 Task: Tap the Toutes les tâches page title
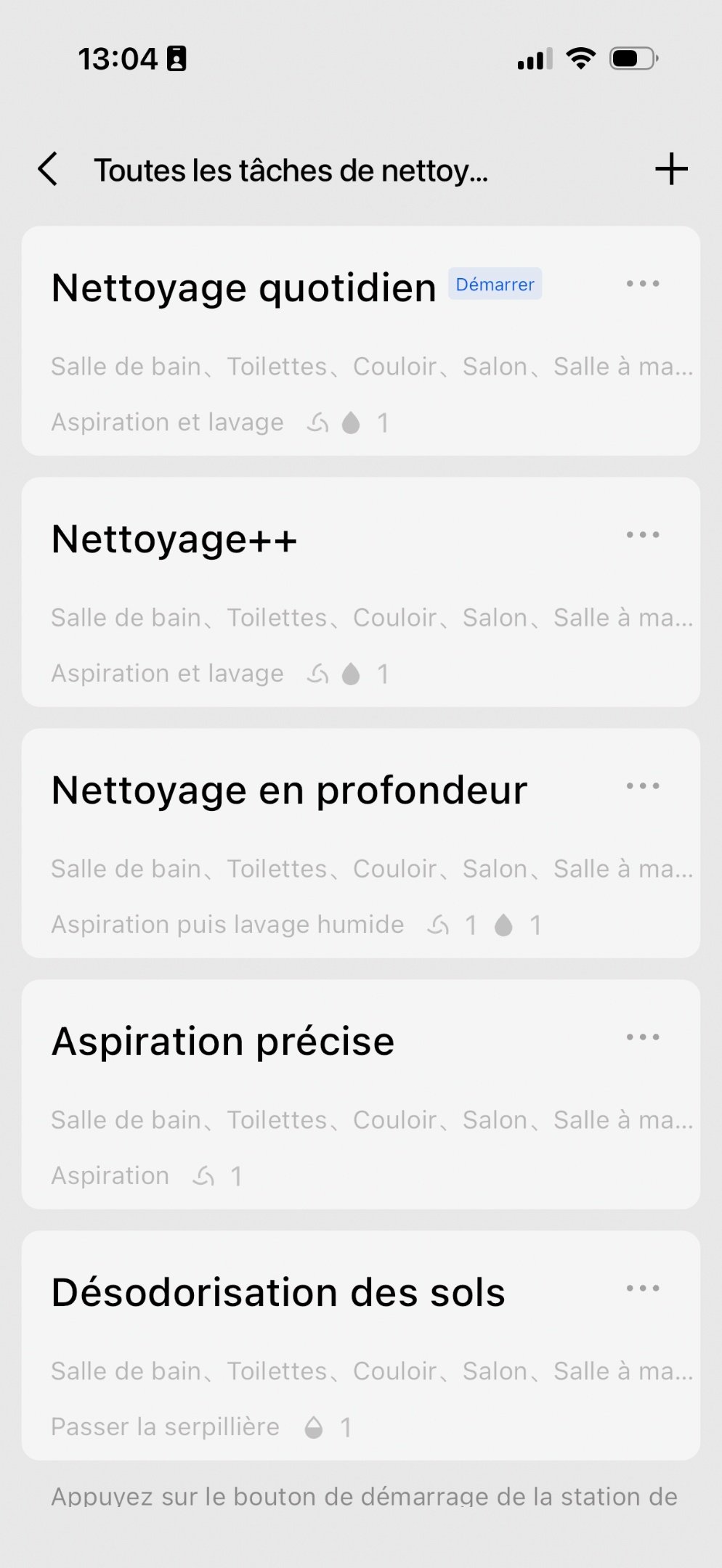pyautogui.click(x=291, y=171)
